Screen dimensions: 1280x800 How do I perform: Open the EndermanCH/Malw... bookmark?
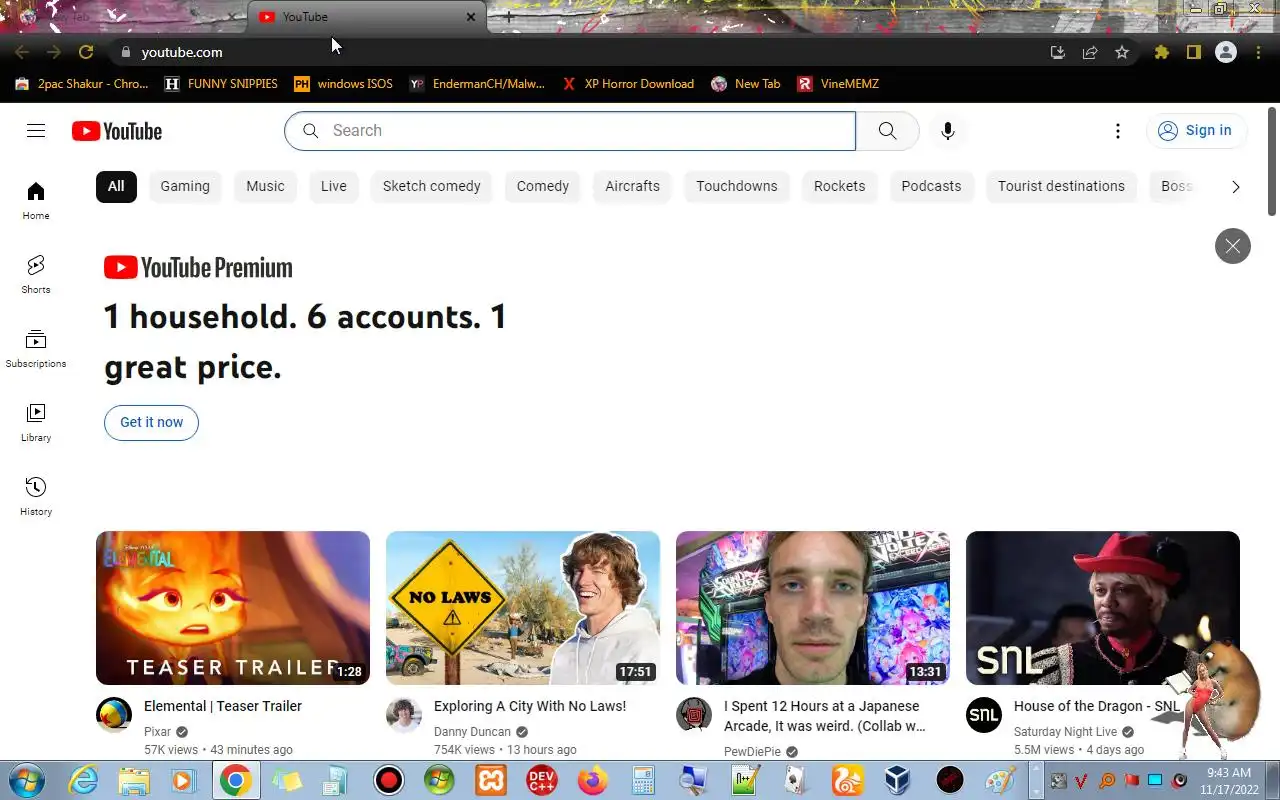point(477,84)
